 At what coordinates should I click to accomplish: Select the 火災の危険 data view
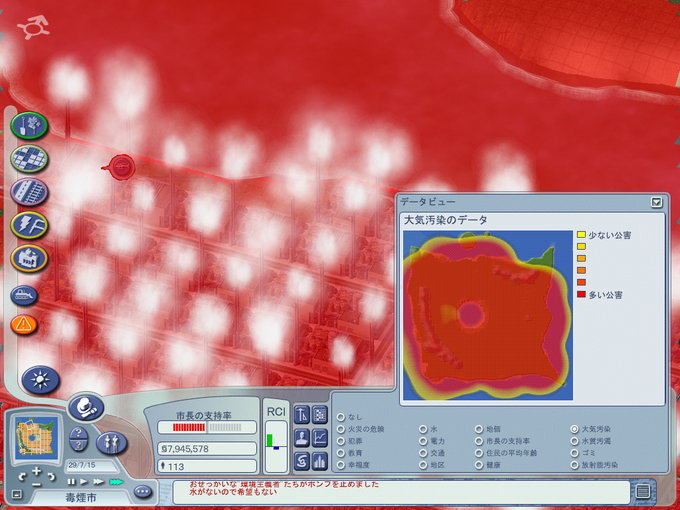341,429
